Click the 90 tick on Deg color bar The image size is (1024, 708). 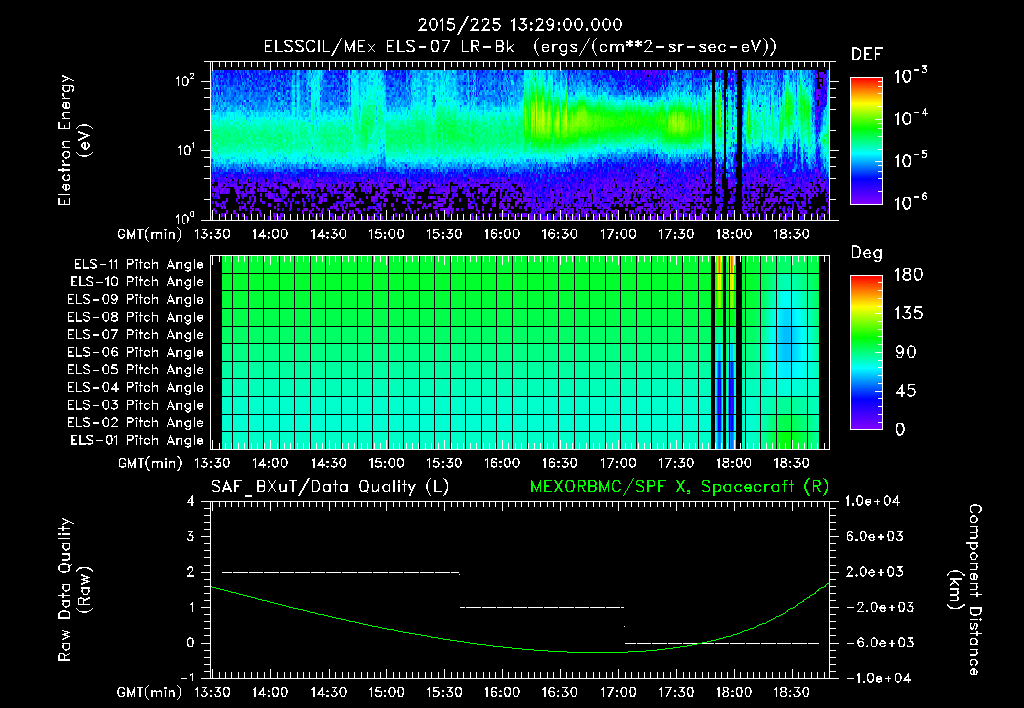click(905, 352)
